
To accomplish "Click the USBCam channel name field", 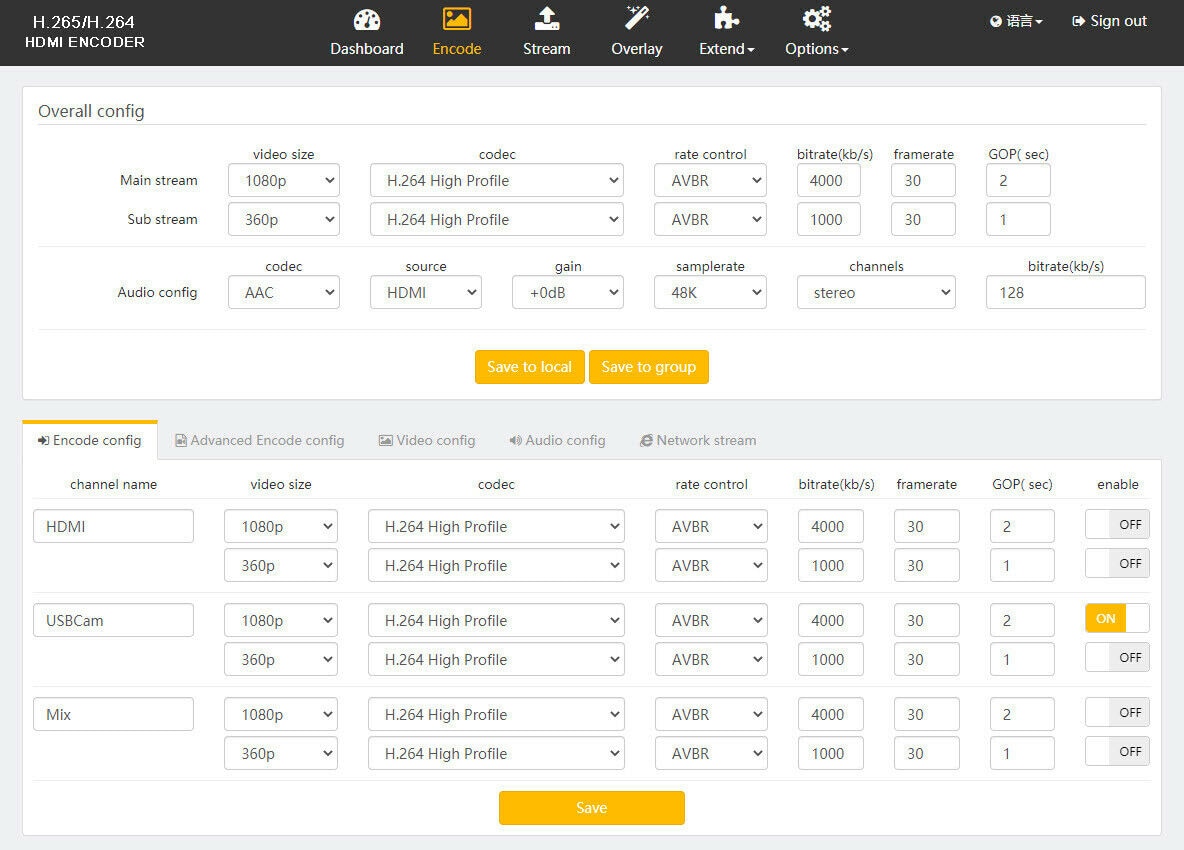I will pos(113,621).
